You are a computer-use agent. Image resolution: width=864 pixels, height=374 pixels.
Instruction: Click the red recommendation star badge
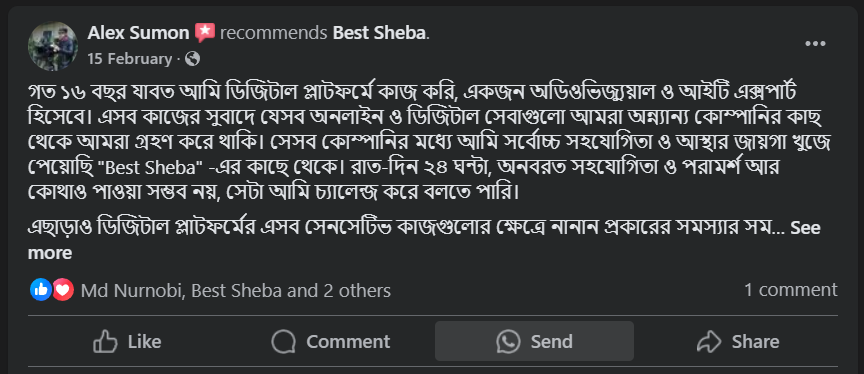click(204, 33)
